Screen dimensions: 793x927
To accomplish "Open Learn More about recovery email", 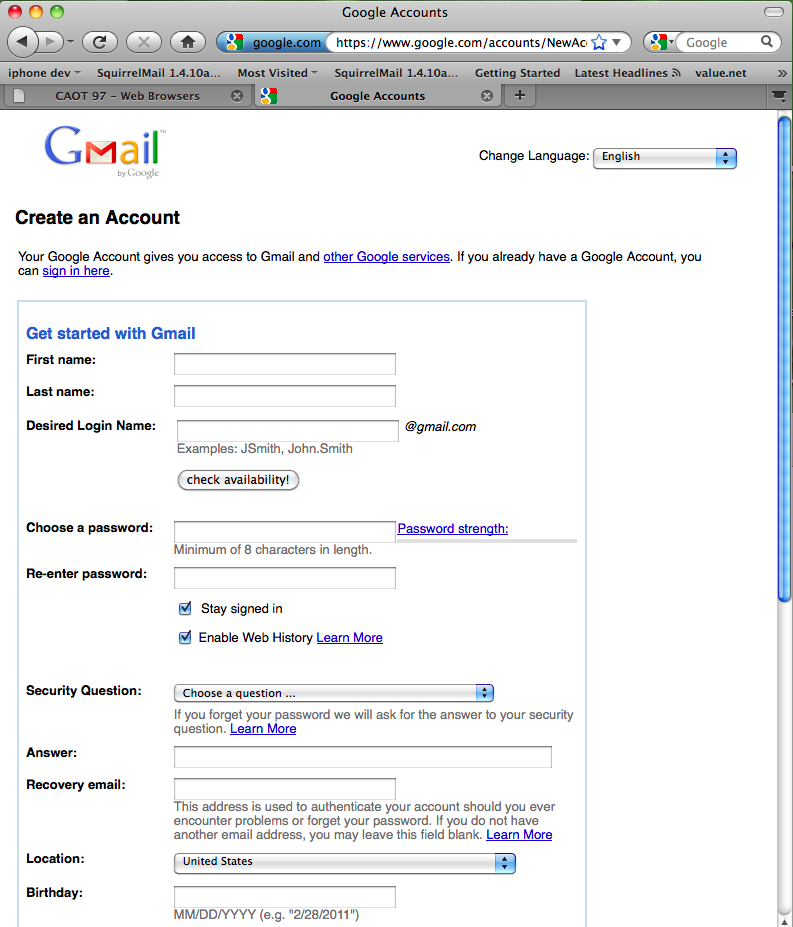I will pos(519,834).
